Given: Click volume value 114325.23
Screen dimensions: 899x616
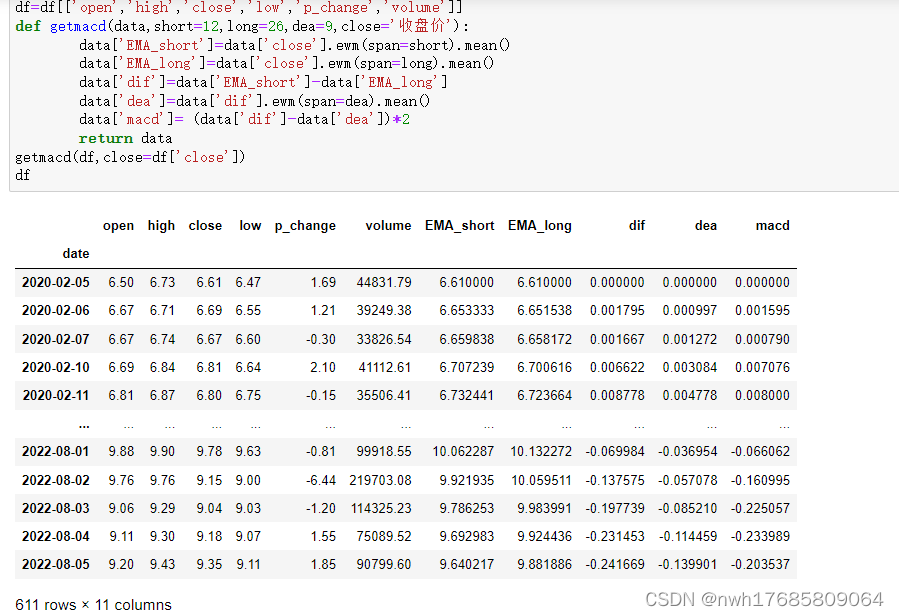Looking at the screenshot, I should (380, 508).
